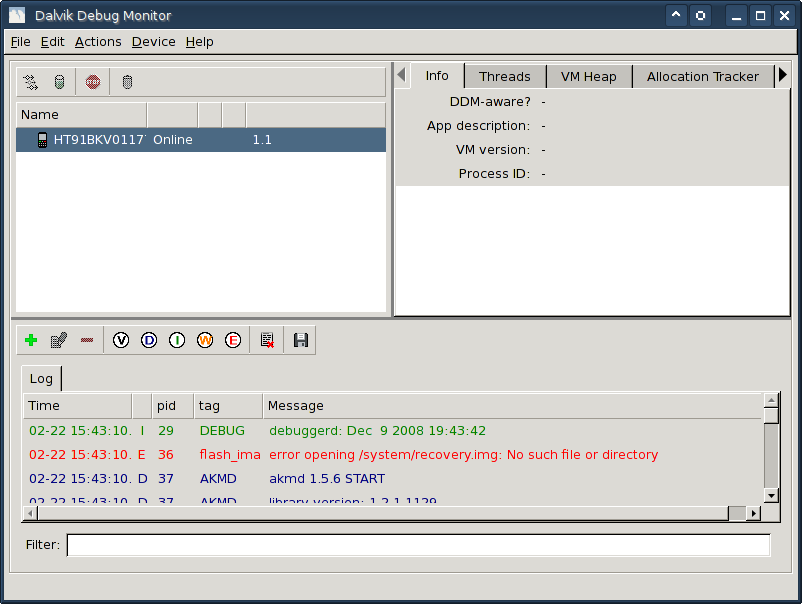Click the log horizontal scrollbar left arrow
This screenshot has width=802, height=604.
(x=31, y=513)
